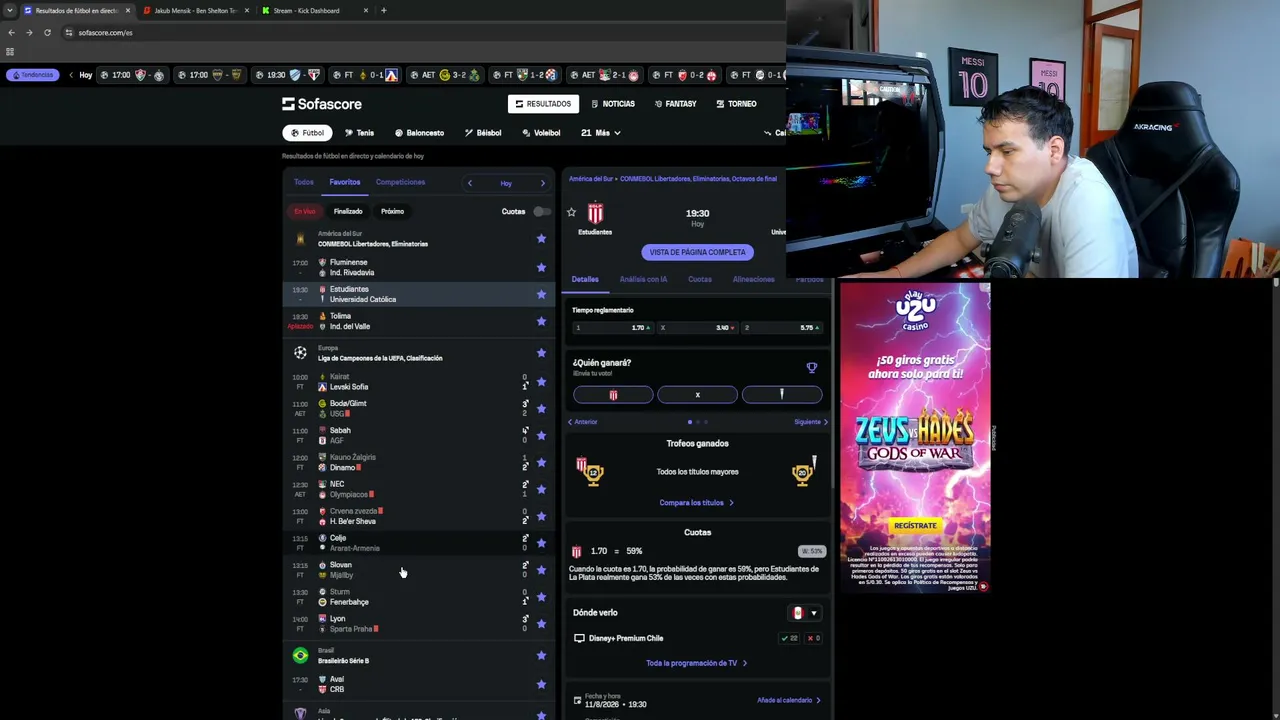
Task: Switch to the Stream - Kick Dashboard tab
Action: click(315, 10)
